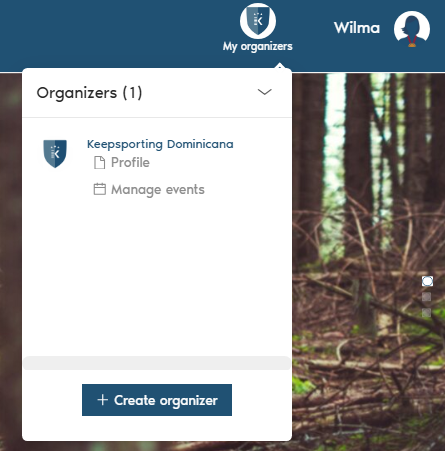Click the grey horizontal scrollbar in panel
Viewport: 445px width, 451px height.
[x=157, y=363]
